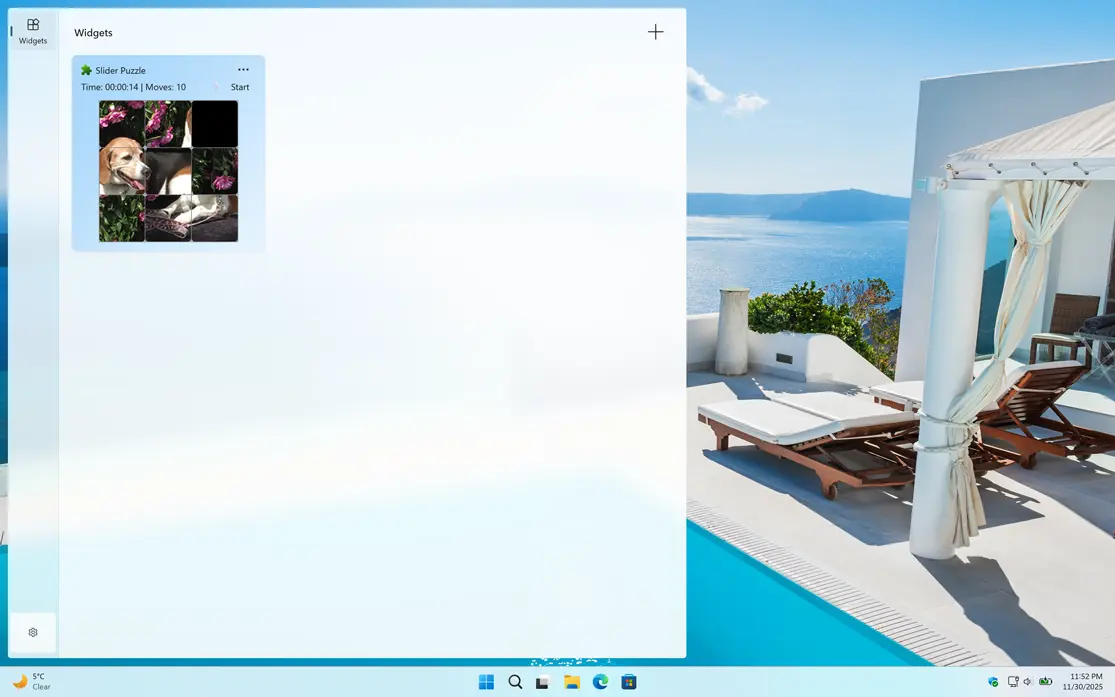Open the weather flyout showing 5°C Clear
The width and height of the screenshot is (1115, 697).
pos(30,681)
